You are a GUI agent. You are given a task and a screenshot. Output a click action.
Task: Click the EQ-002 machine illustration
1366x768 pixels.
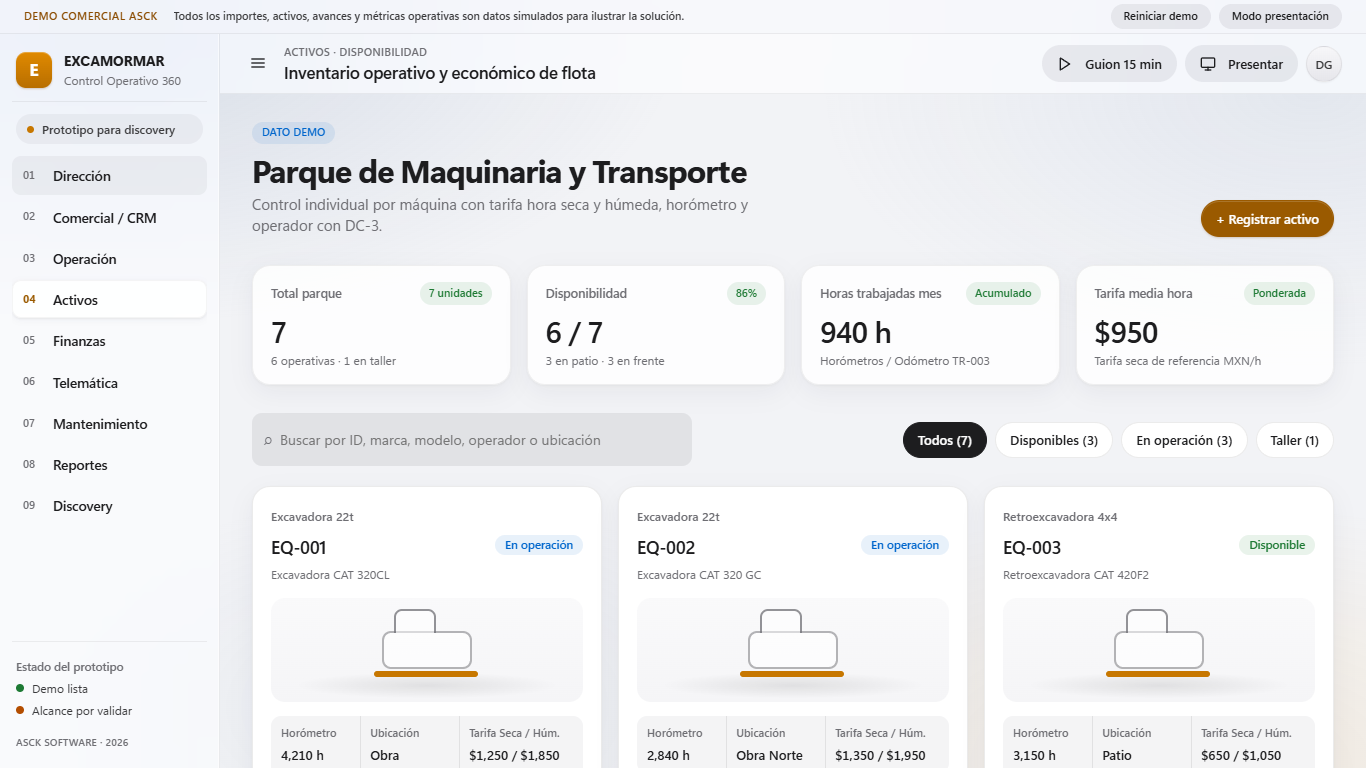[793, 650]
